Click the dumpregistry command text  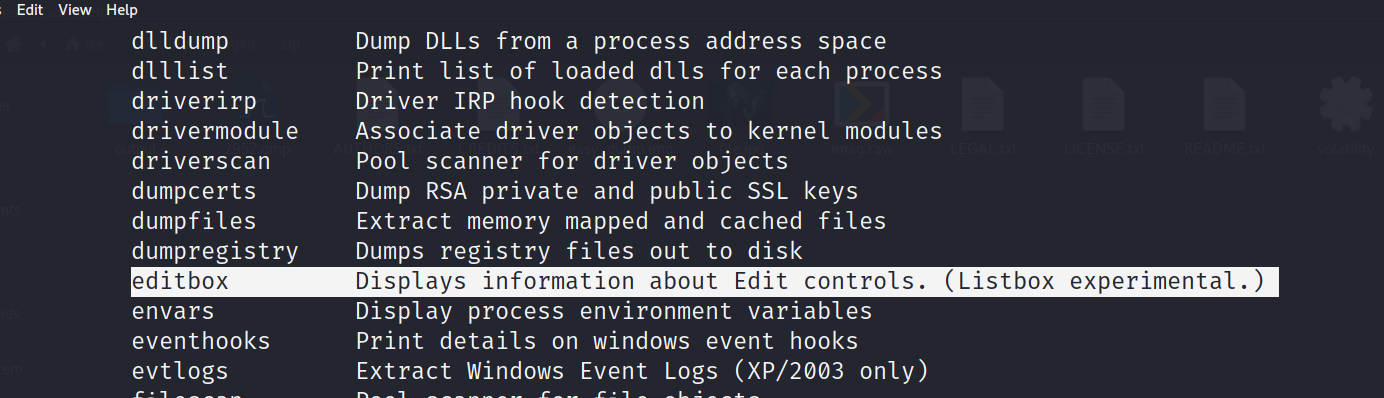215,252
